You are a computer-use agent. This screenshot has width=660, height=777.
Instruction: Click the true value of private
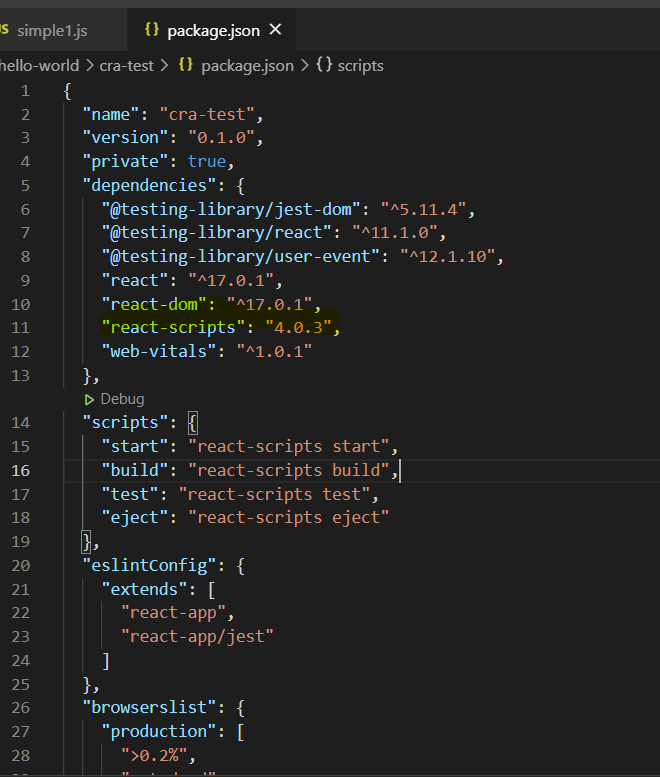coord(207,162)
